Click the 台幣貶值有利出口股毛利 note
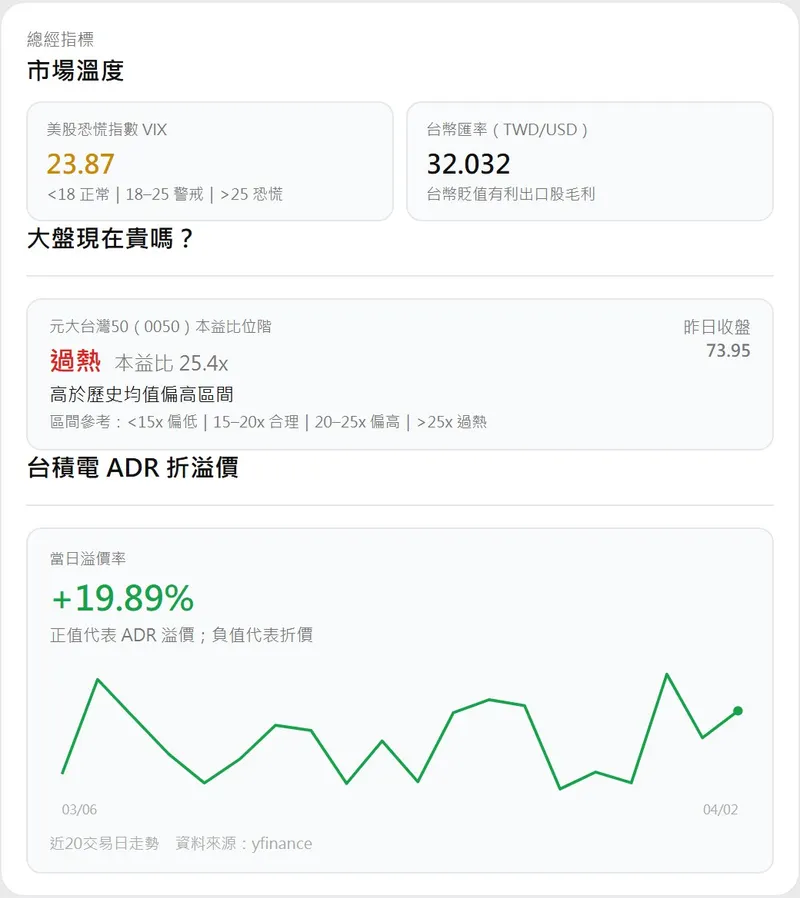This screenshot has width=800, height=898. pyautogui.click(x=511, y=194)
